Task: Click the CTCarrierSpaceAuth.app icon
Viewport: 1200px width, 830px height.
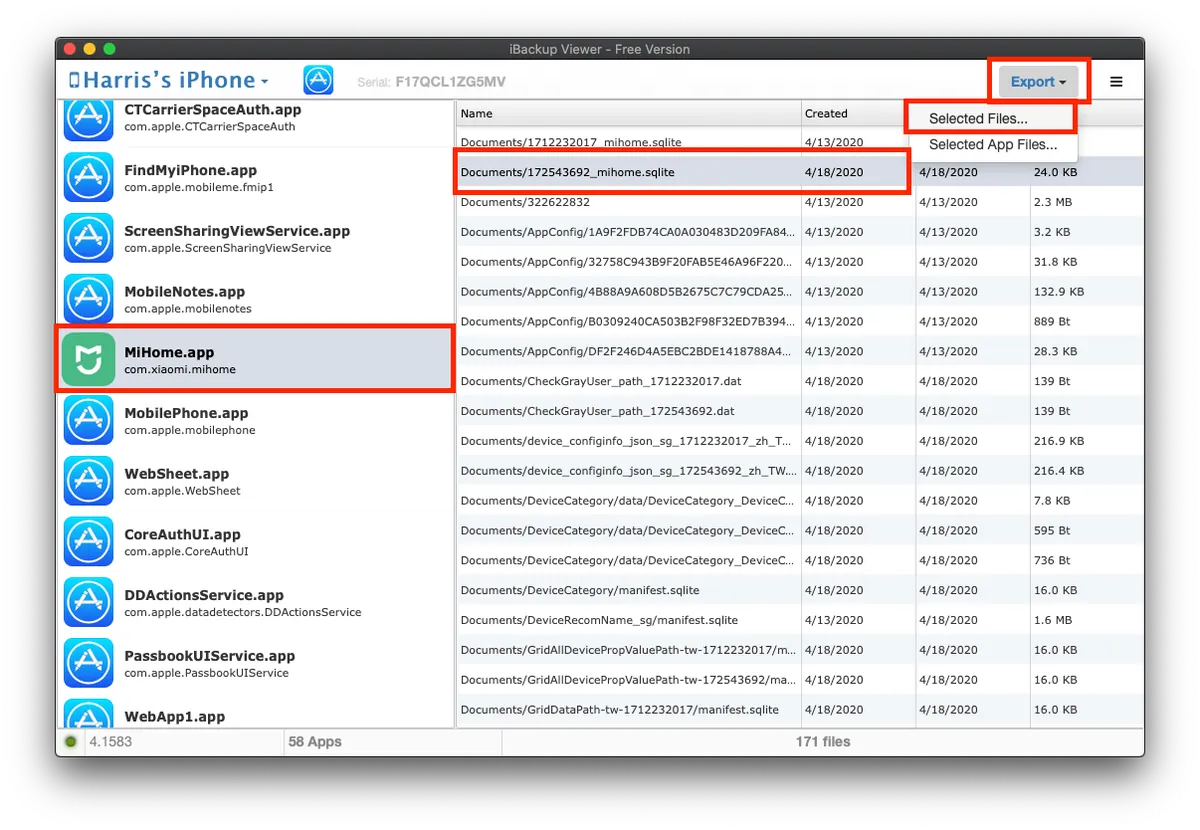Action: [89, 118]
